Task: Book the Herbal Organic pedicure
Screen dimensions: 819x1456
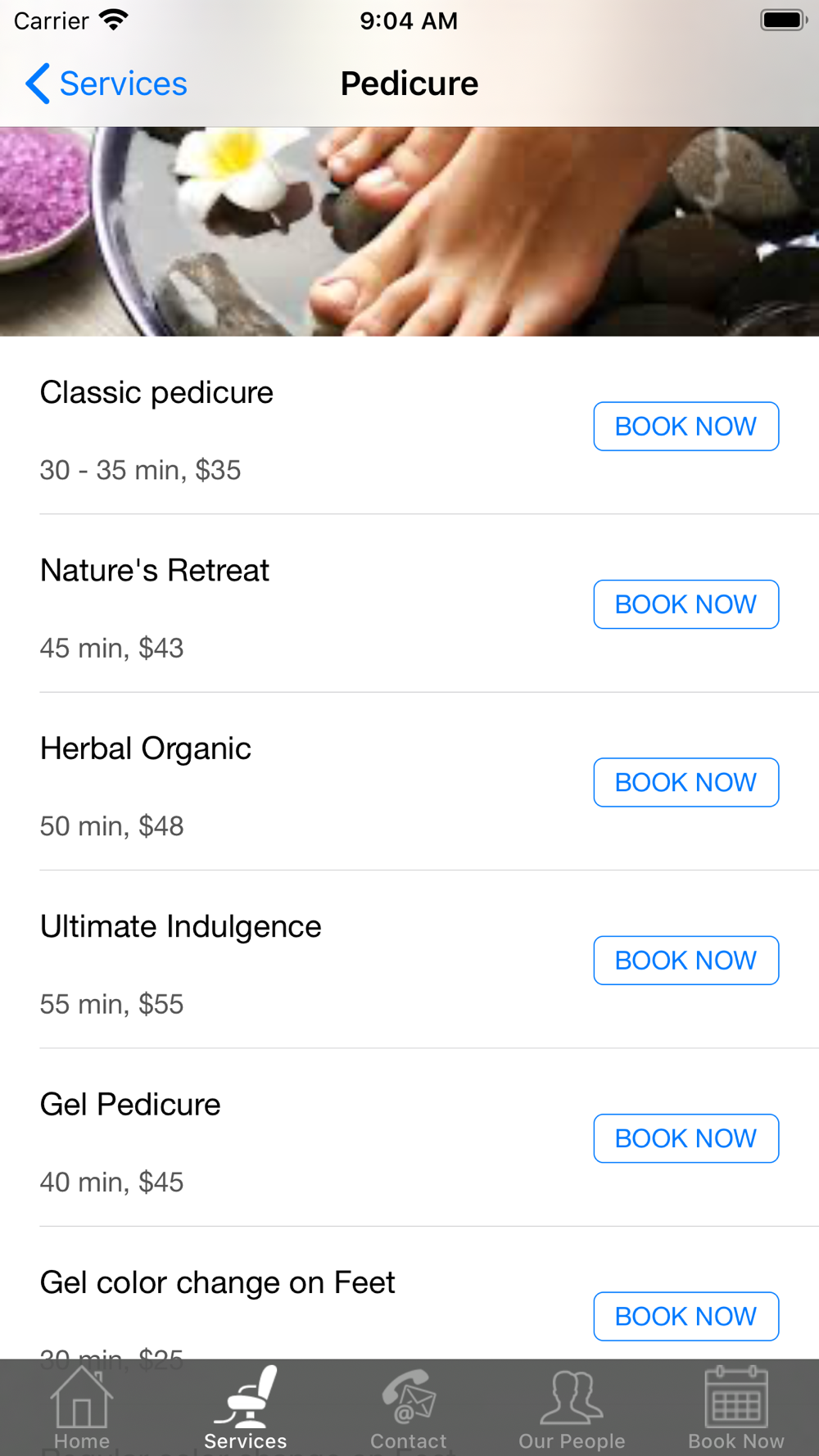Action: (686, 782)
